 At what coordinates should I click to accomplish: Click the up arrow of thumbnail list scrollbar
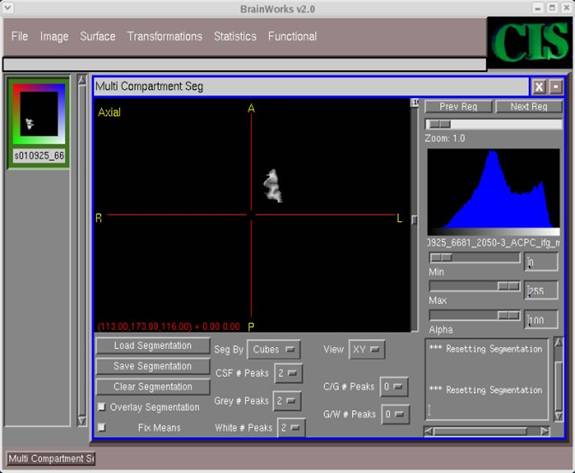click(82, 80)
